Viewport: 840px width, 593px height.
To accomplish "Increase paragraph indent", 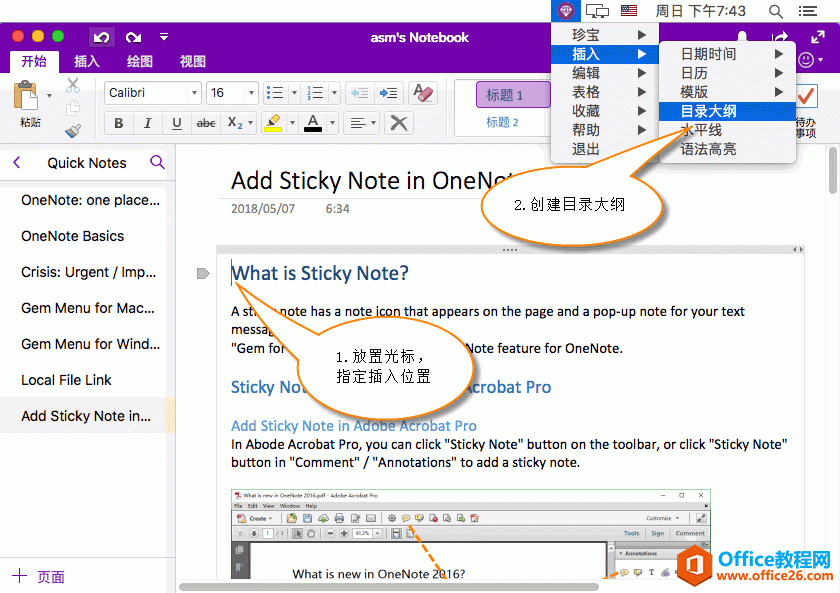I will (x=388, y=93).
